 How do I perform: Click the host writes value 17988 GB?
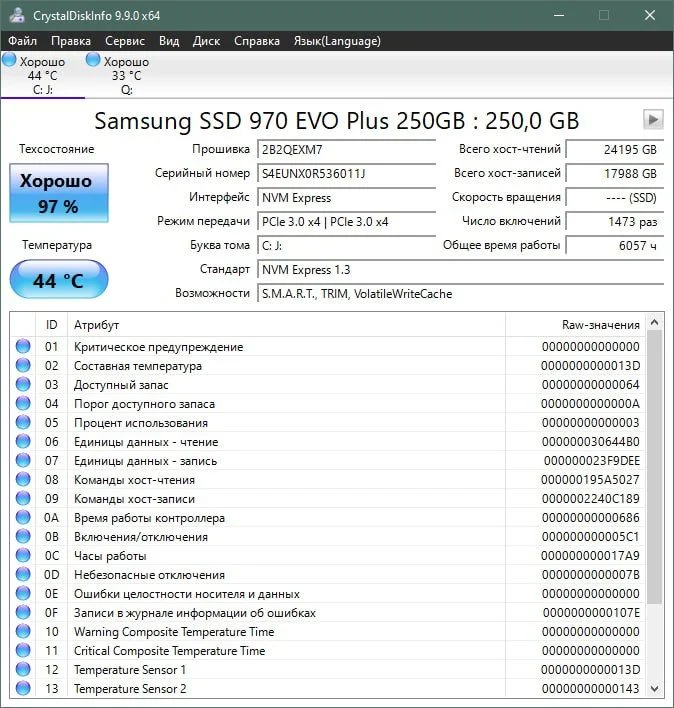[615, 173]
